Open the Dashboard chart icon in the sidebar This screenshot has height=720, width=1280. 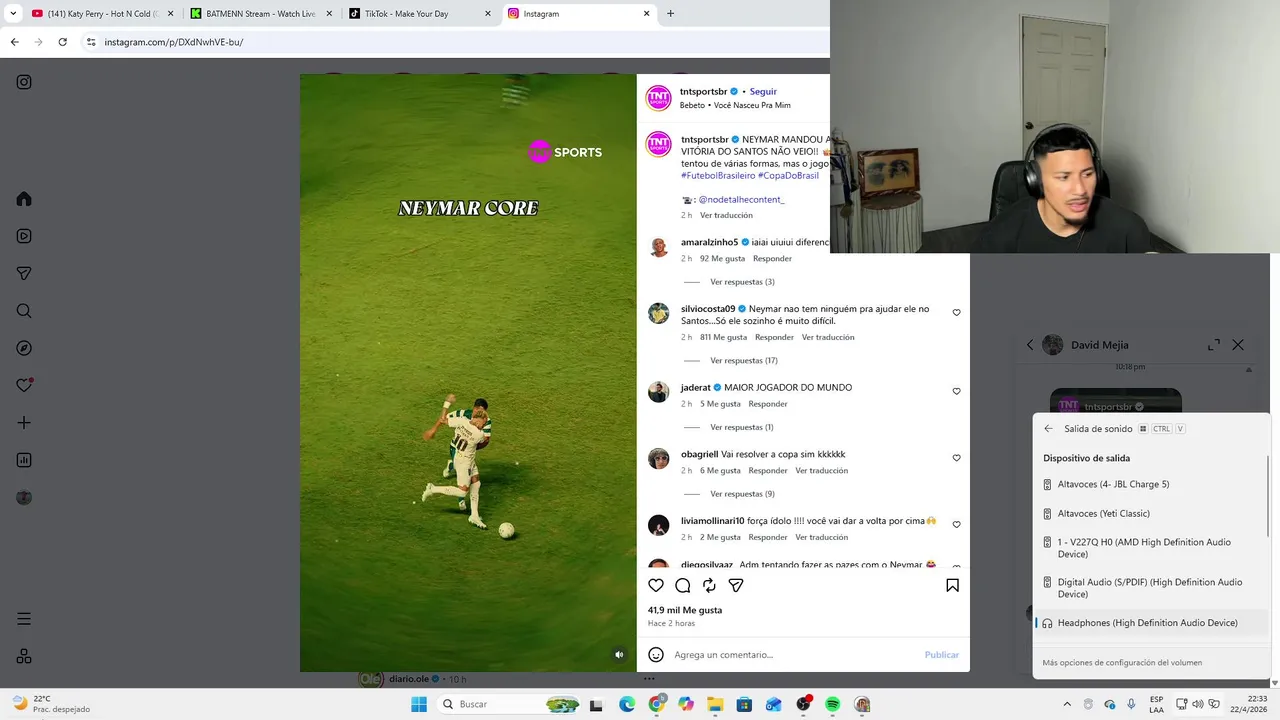[x=24, y=460]
